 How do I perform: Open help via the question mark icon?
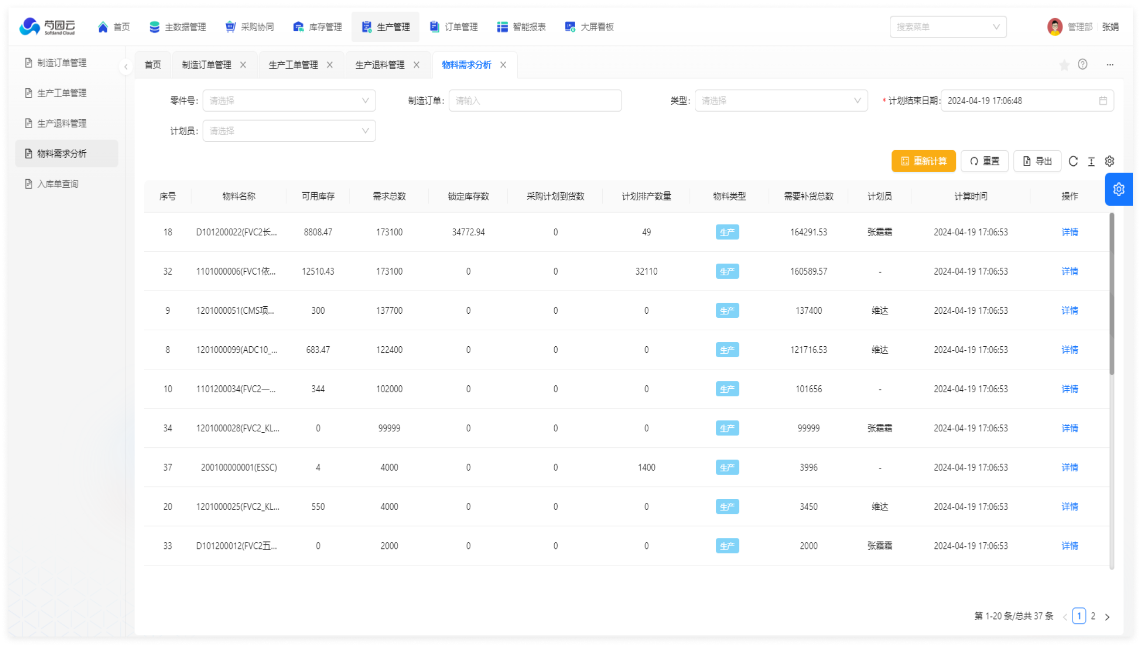pos(1083,65)
